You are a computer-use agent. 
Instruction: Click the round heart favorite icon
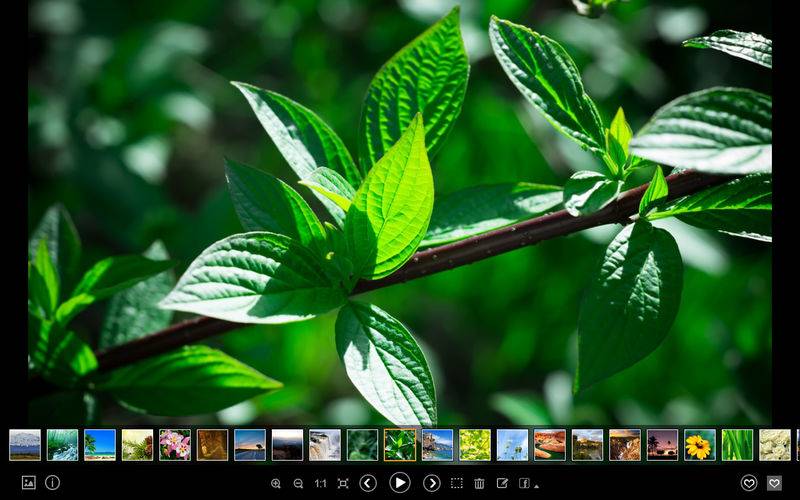749,483
